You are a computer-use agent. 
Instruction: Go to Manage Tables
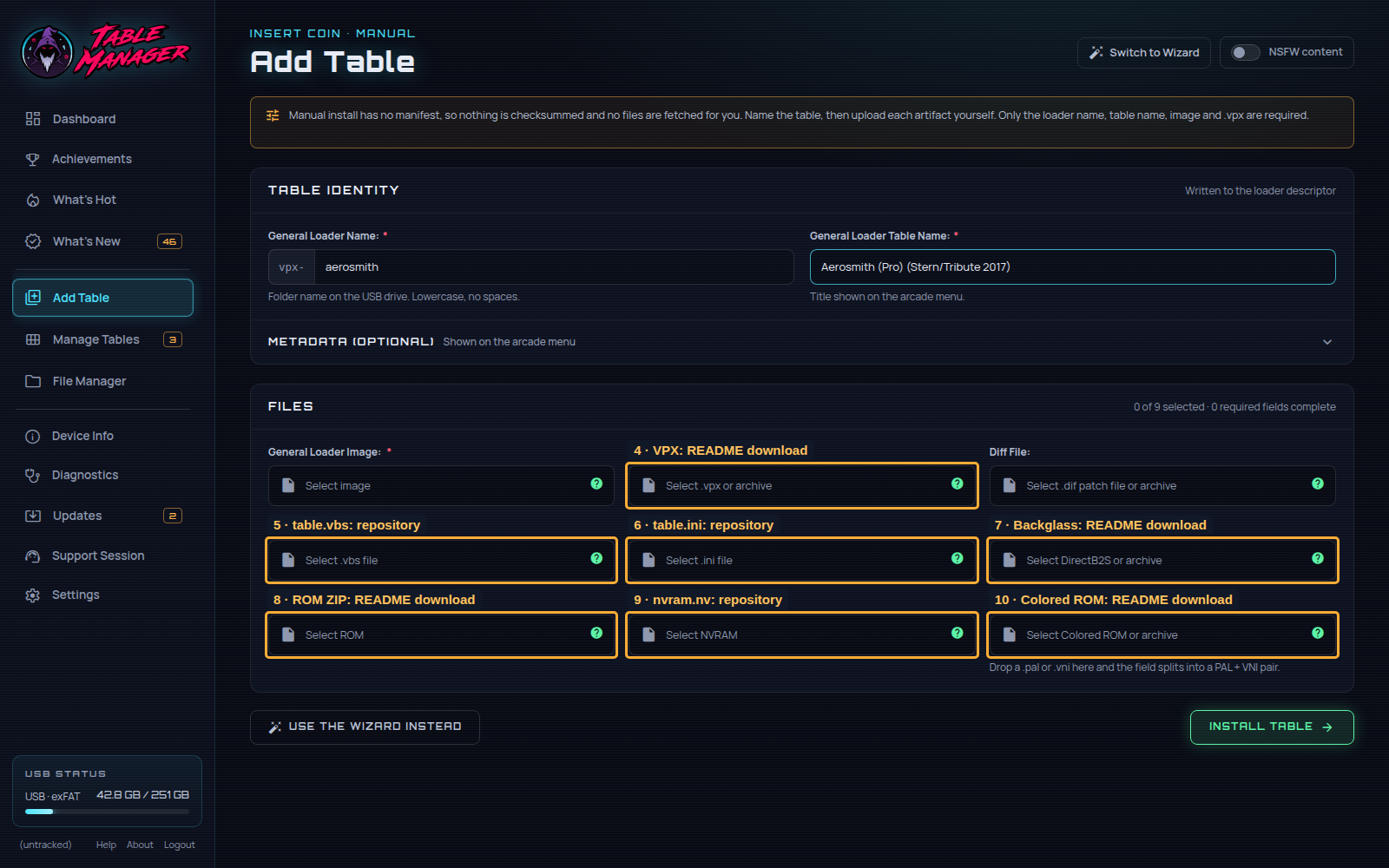tap(102, 339)
